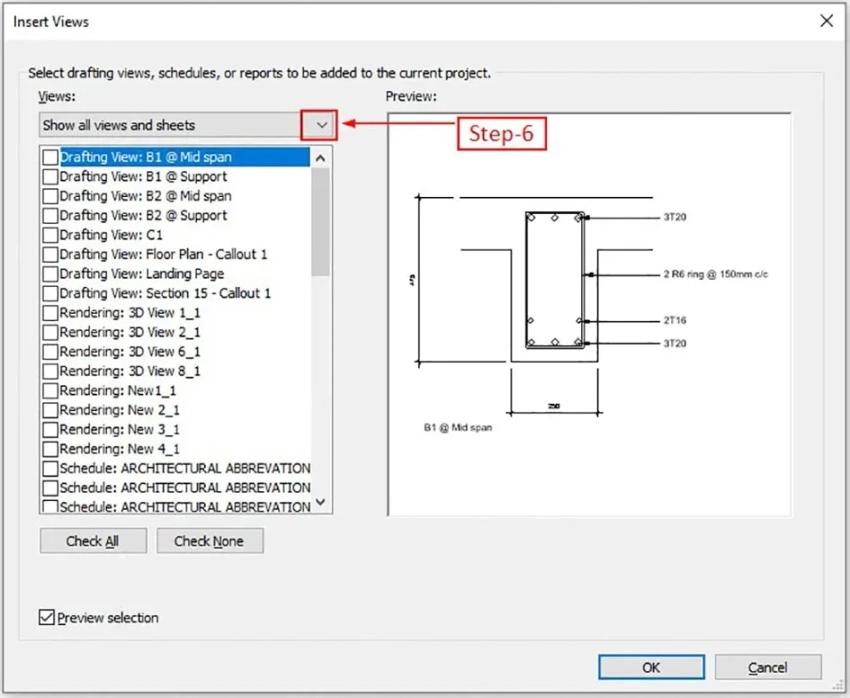Click the Show all views and sheets combo box
This screenshot has height=698, width=850.
170,125
